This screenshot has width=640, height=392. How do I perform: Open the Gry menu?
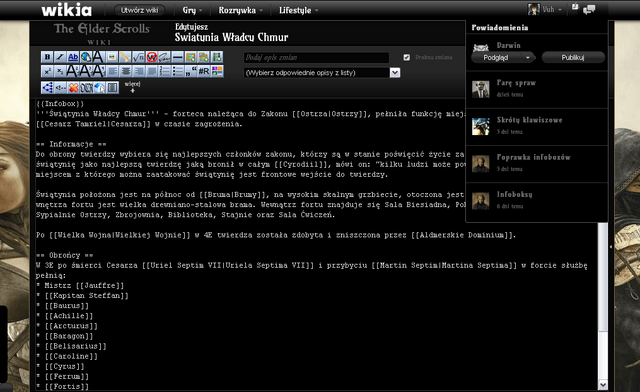192,10
